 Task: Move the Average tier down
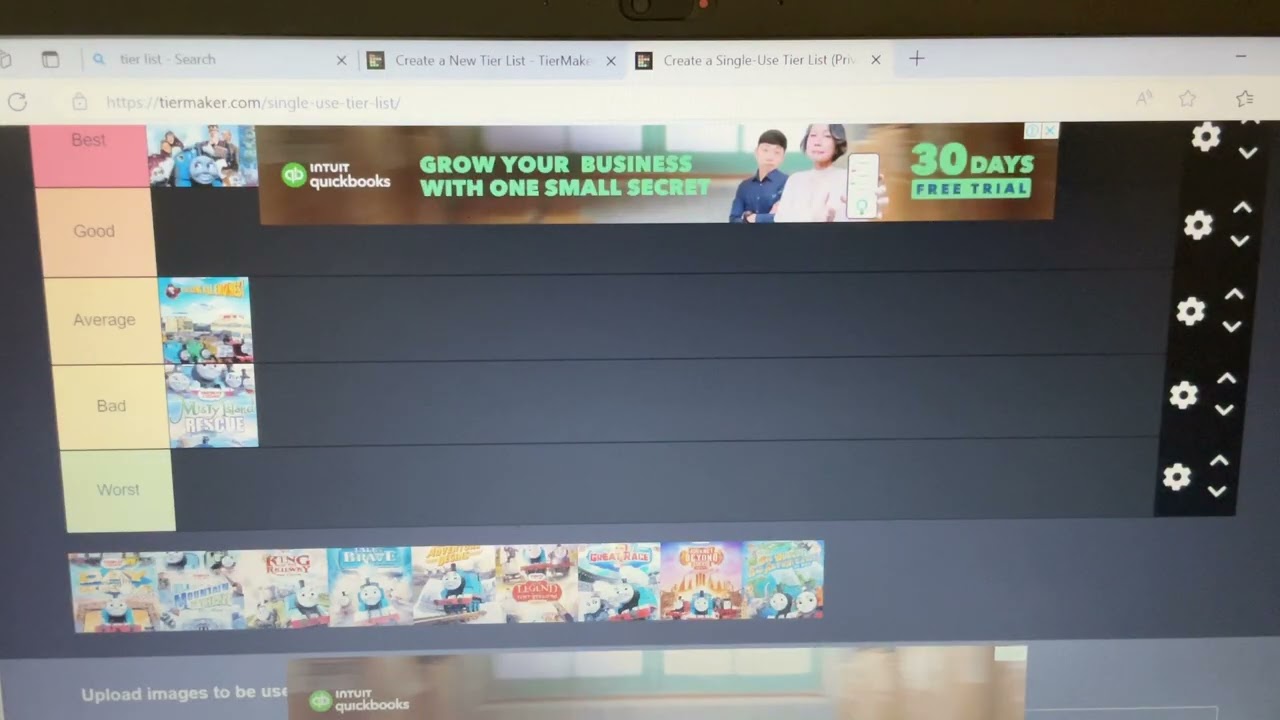(x=1232, y=327)
